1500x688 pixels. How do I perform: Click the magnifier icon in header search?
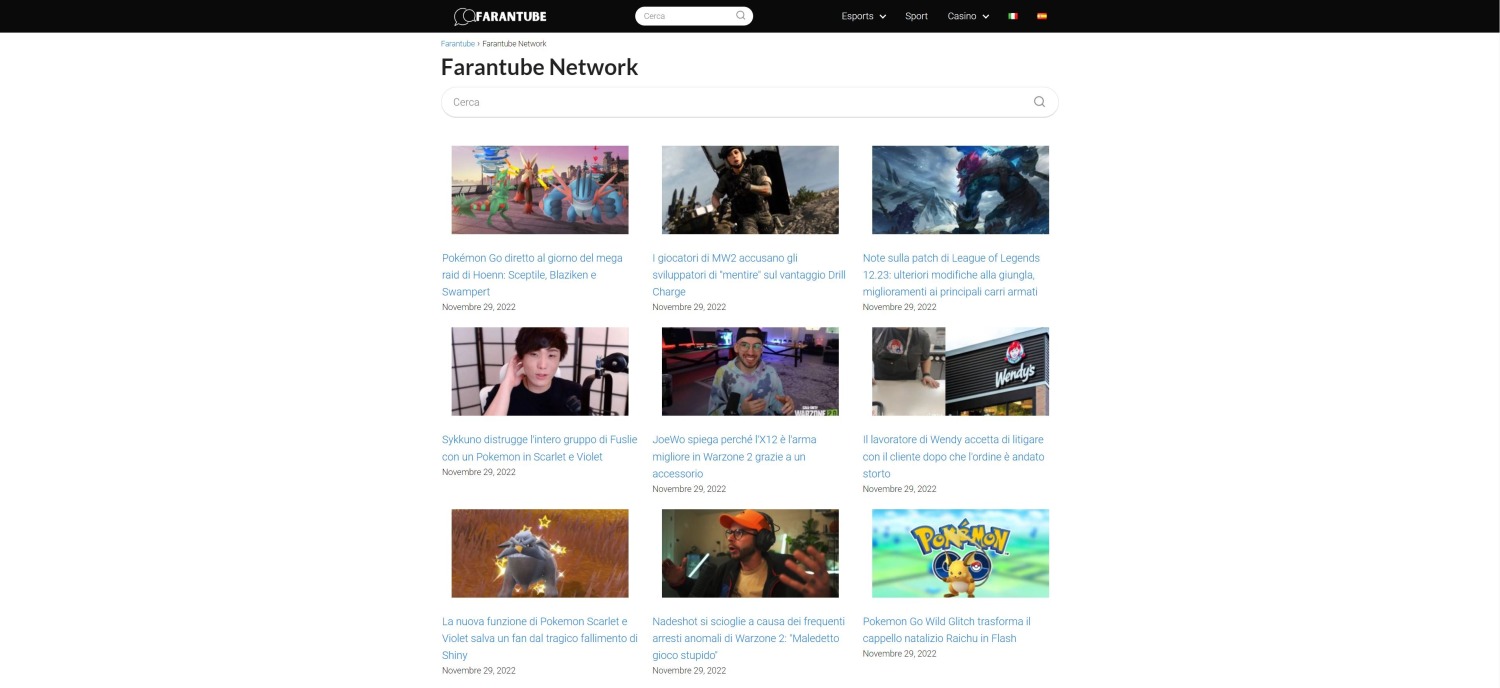click(x=741, y=16)
